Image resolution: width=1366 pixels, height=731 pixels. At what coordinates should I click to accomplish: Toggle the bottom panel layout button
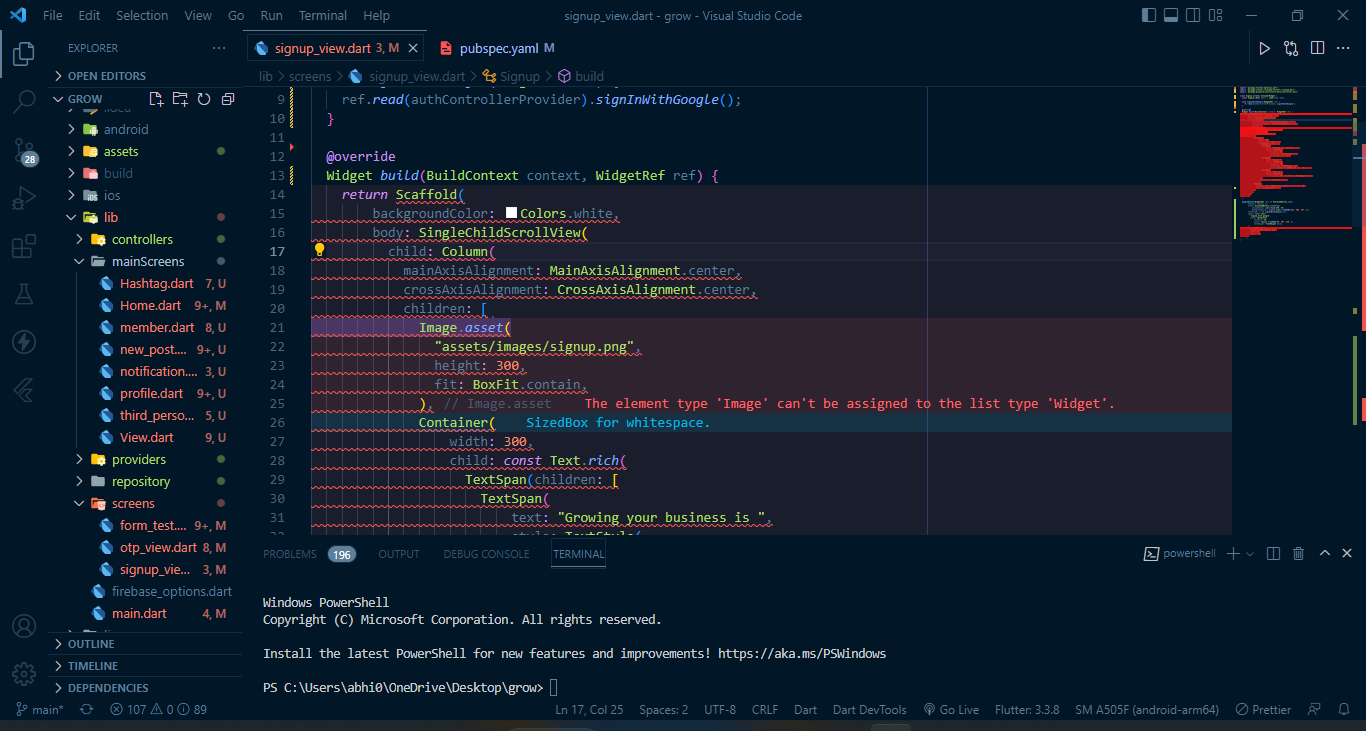(1170, 15)
